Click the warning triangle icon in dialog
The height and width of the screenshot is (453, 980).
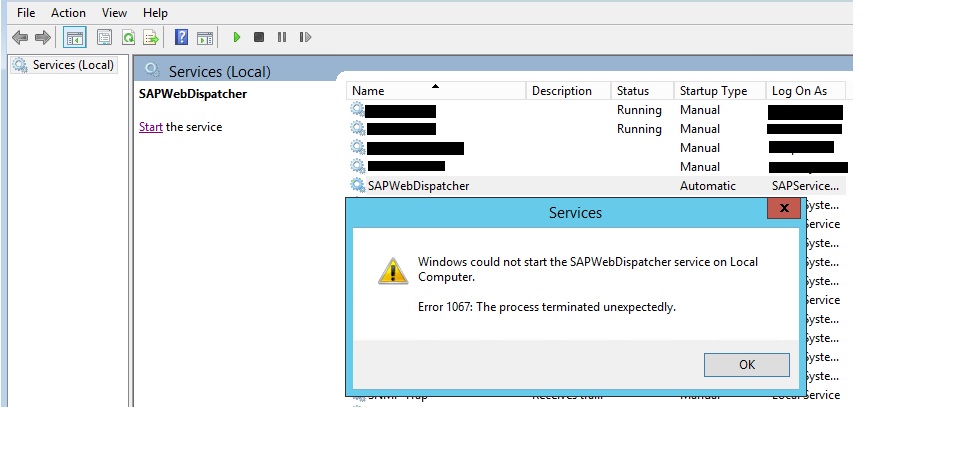tap(393, 271)
